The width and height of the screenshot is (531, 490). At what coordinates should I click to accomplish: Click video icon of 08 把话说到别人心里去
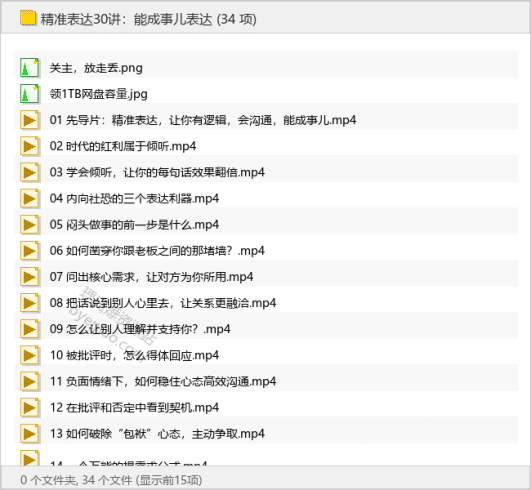pyautogui.click(x=29, y=303)
